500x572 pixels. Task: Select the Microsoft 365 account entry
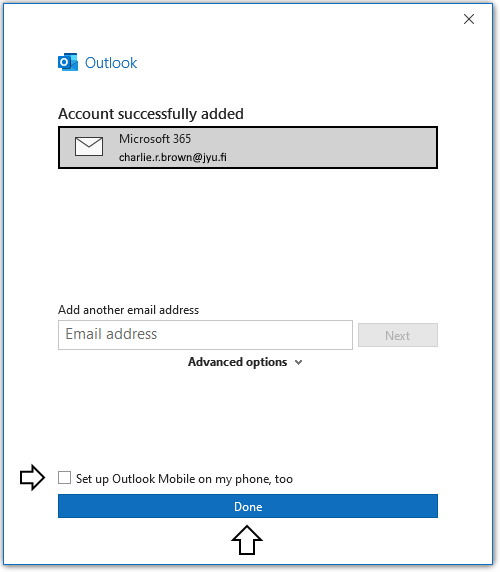(248, 148)
